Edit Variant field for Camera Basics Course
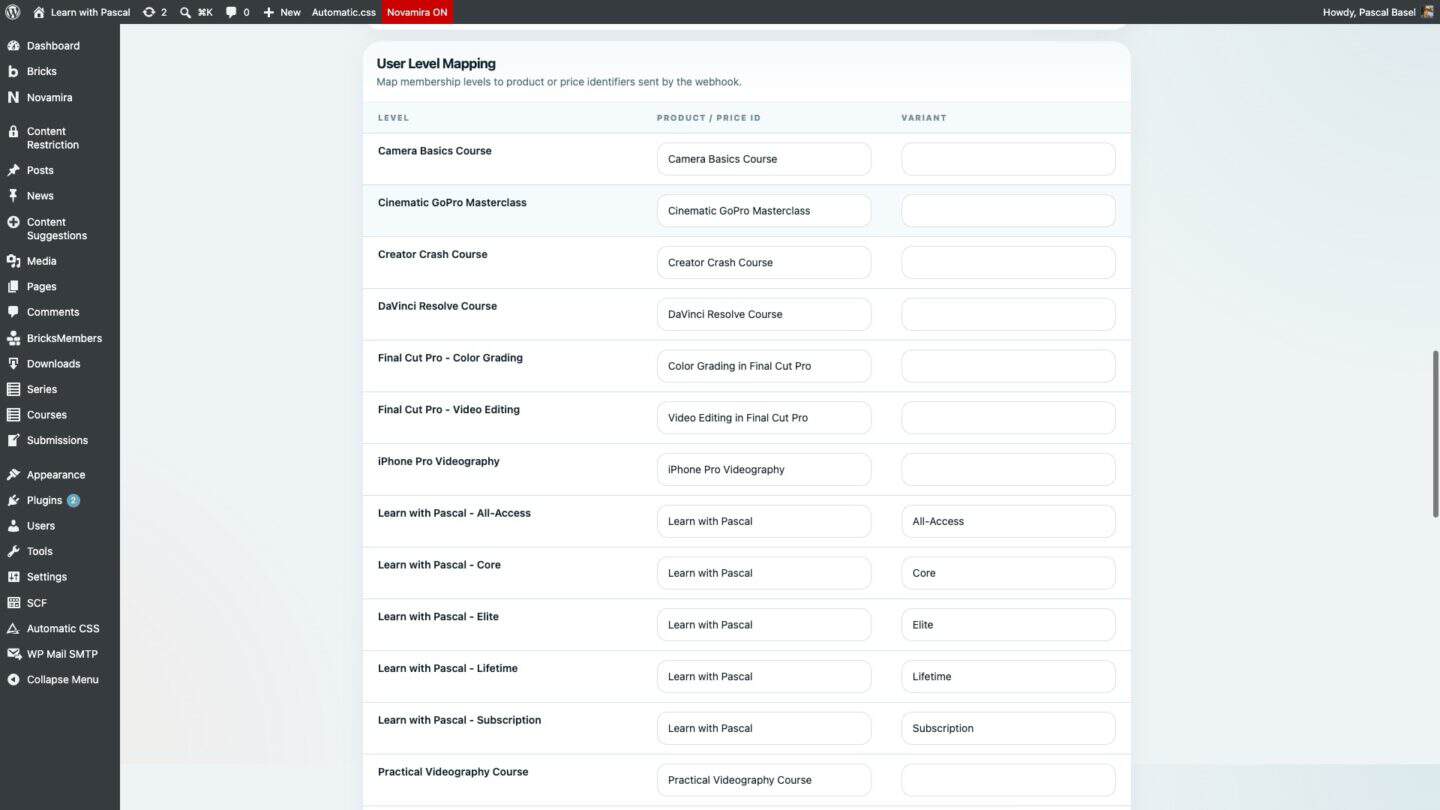 [1008, 159]
